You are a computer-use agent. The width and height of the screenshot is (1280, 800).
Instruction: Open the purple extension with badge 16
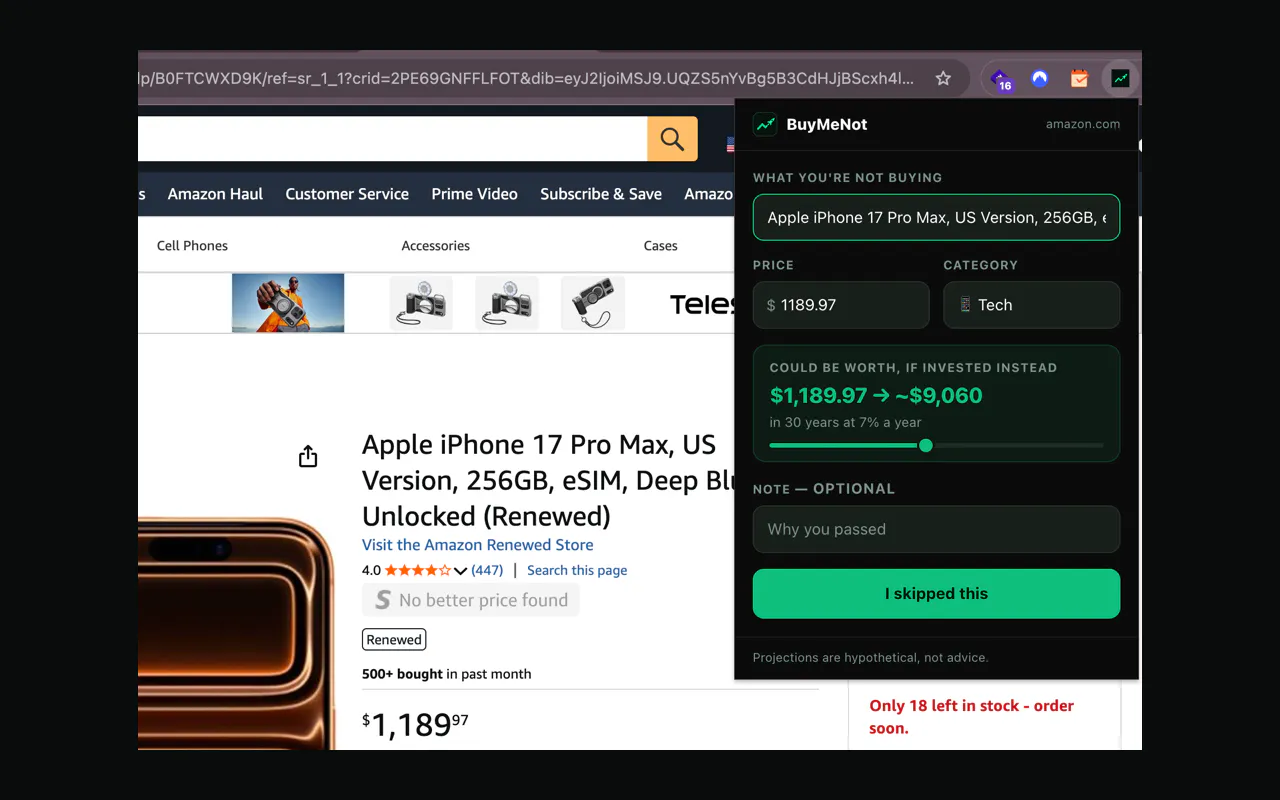[1000, 79]
